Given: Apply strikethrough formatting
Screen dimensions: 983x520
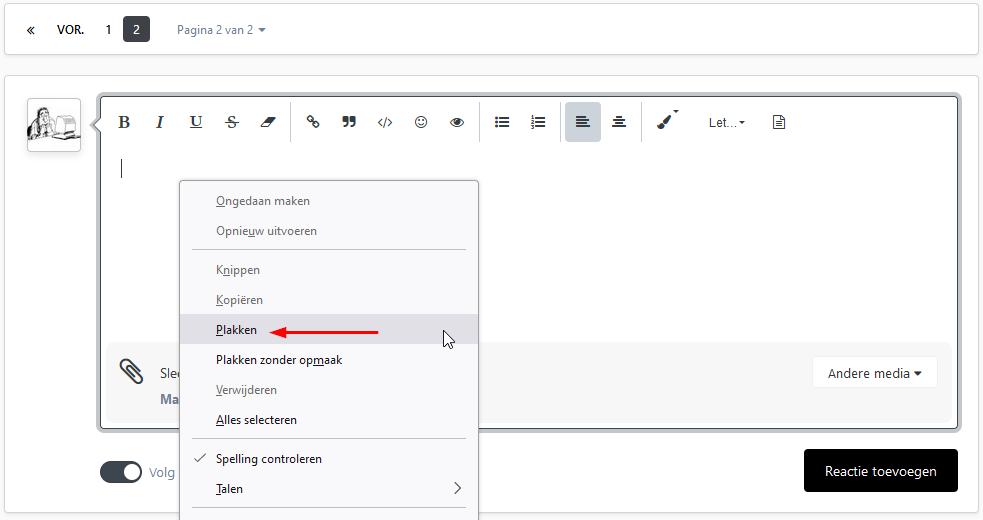Looking at the screenshot, I should click(x=232, y=122).
